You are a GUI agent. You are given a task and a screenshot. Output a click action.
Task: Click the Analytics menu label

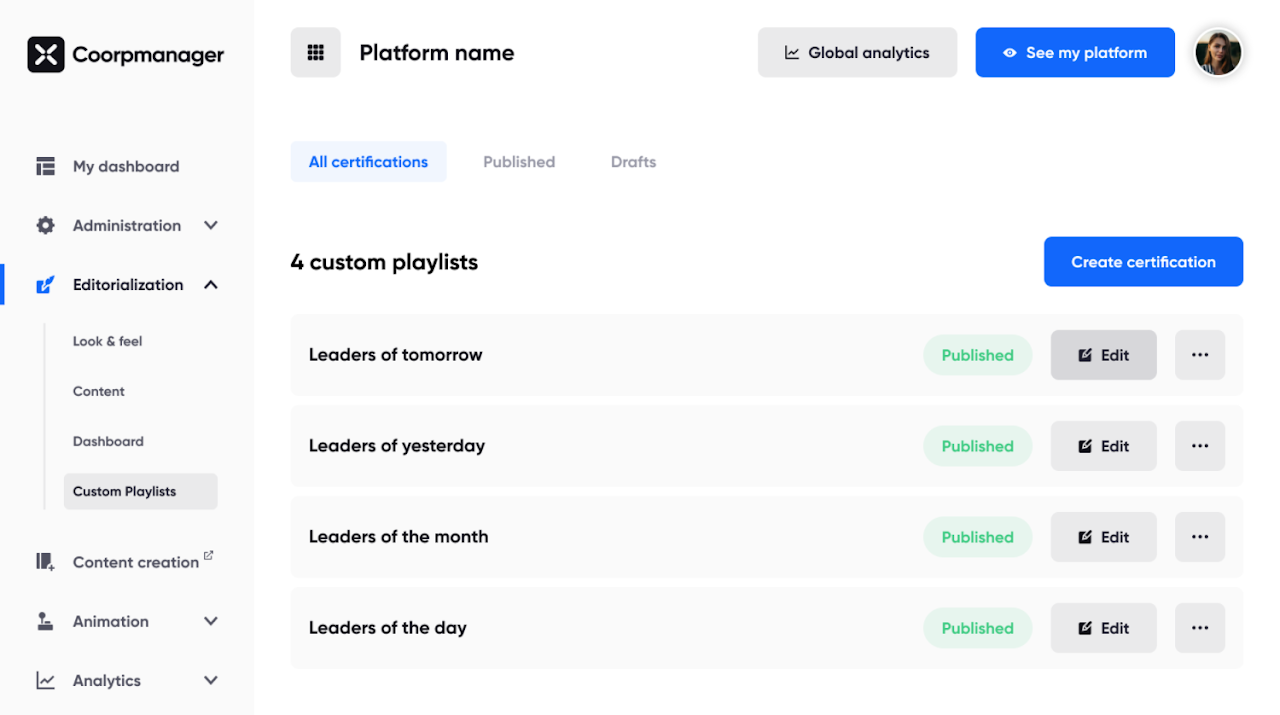(x=107, y=681)
